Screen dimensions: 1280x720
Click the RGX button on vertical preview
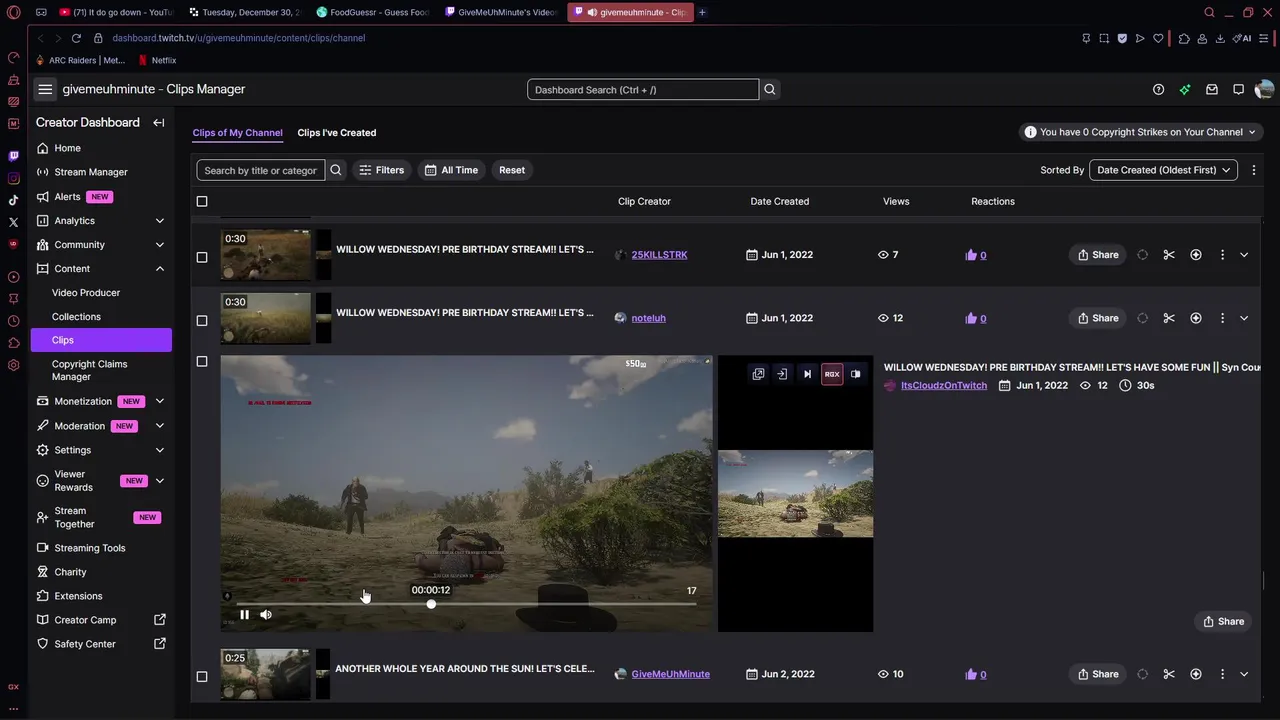tap(832, 374)
